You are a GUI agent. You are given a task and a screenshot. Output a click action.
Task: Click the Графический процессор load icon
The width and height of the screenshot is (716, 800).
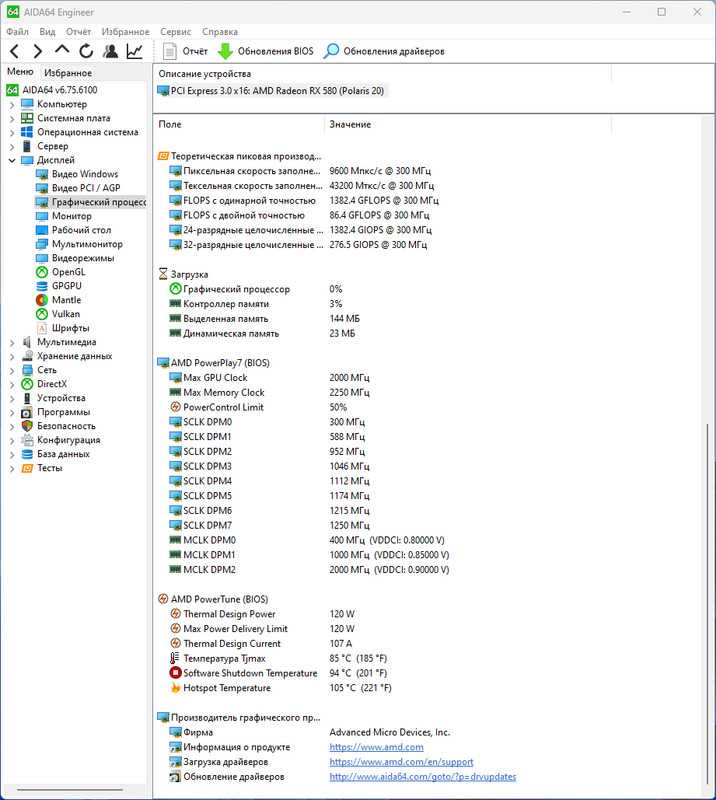(x=176, y=289)
